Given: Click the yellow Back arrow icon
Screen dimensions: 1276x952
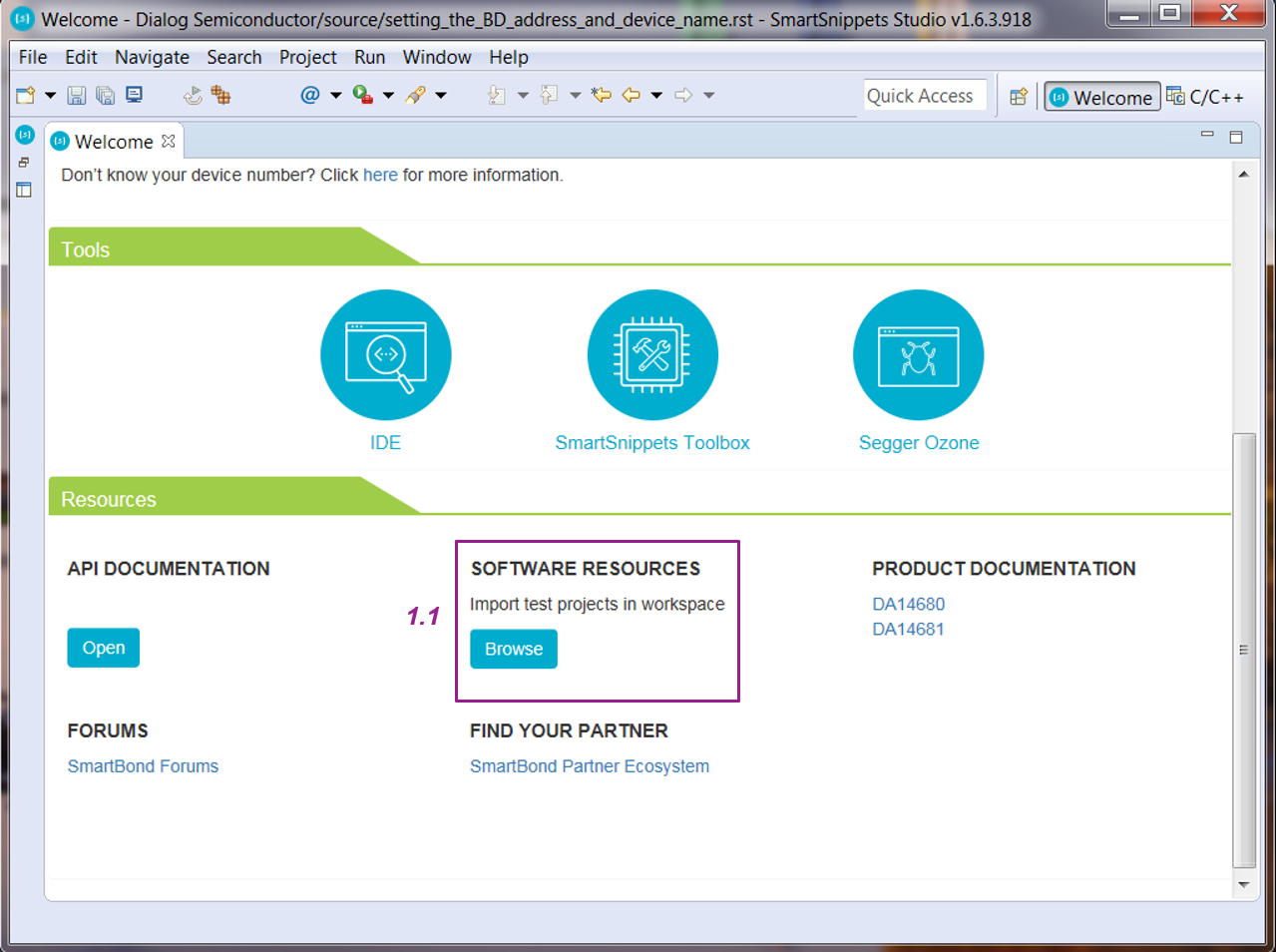Looking at the screenshot, I should click(631, 95).
